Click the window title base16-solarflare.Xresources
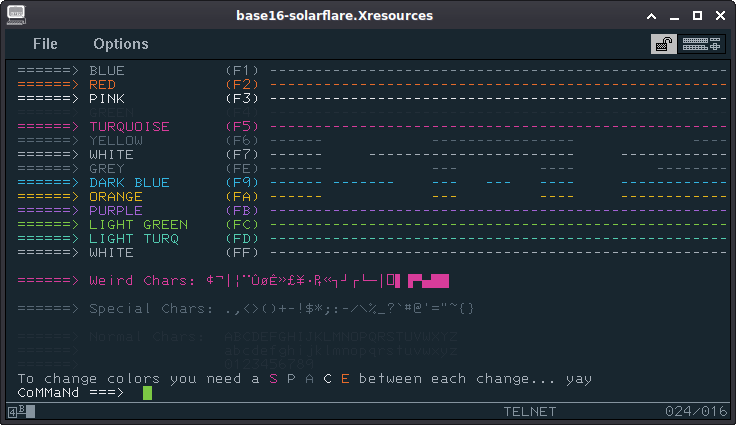 (x=334, y=15)
